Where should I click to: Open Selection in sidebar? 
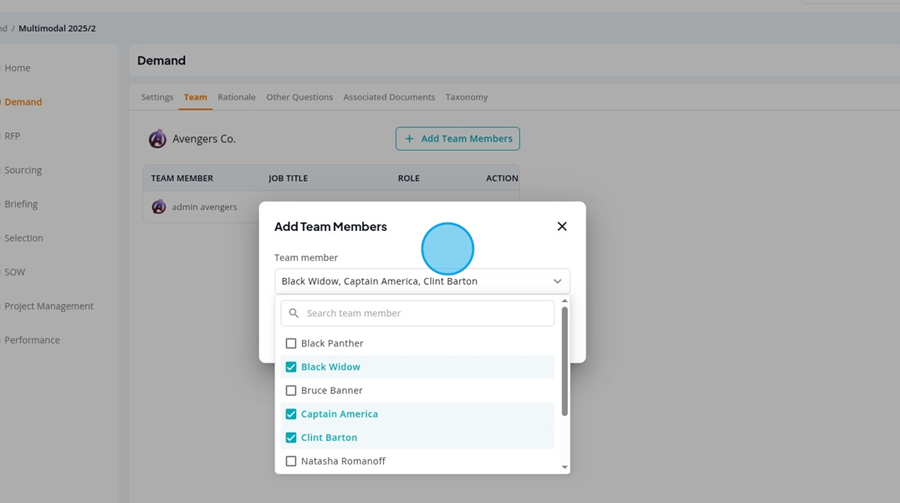[x=24, y=238]
